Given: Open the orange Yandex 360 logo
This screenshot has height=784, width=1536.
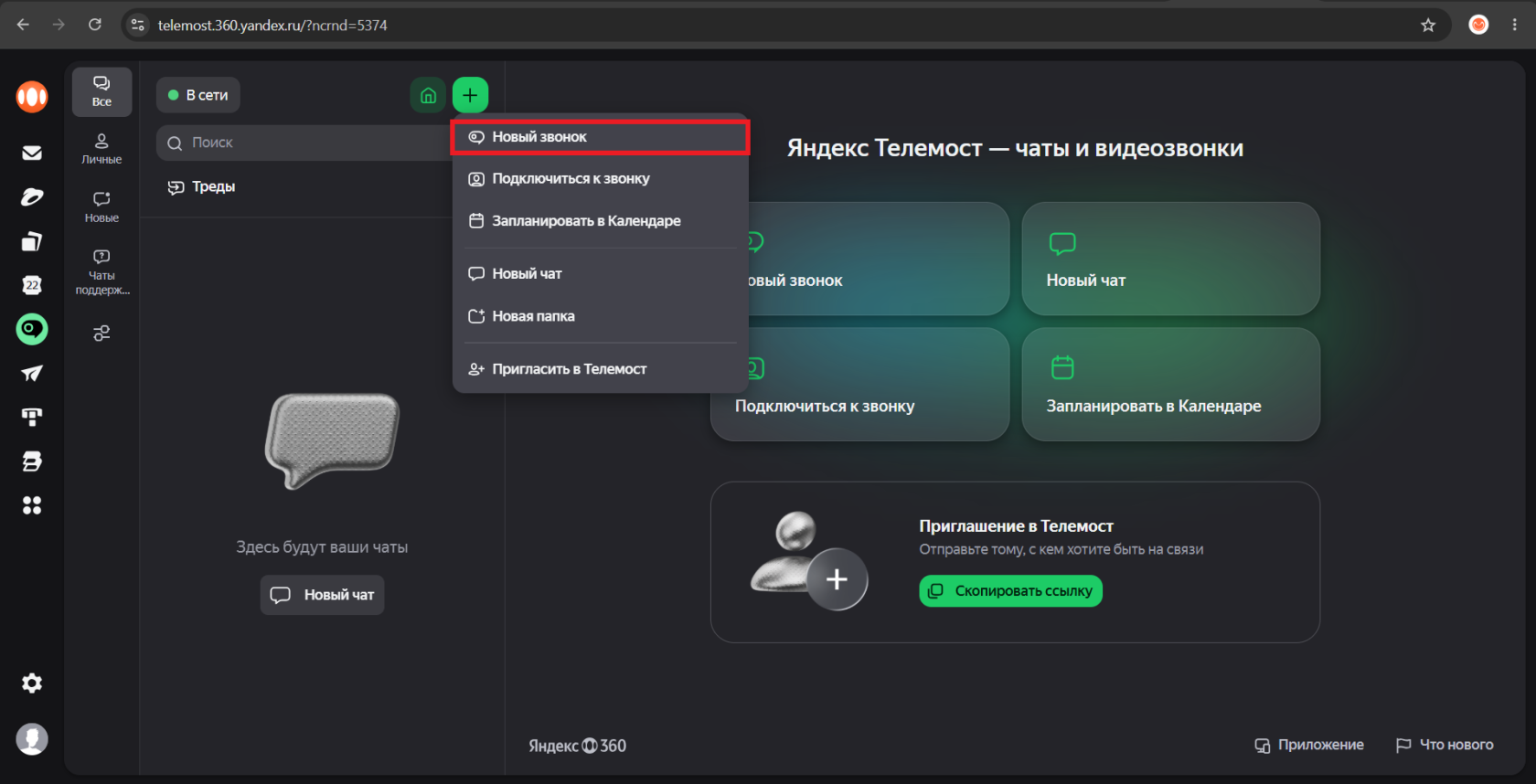Looking at the screenshot, I should click(x=32, y=96).
